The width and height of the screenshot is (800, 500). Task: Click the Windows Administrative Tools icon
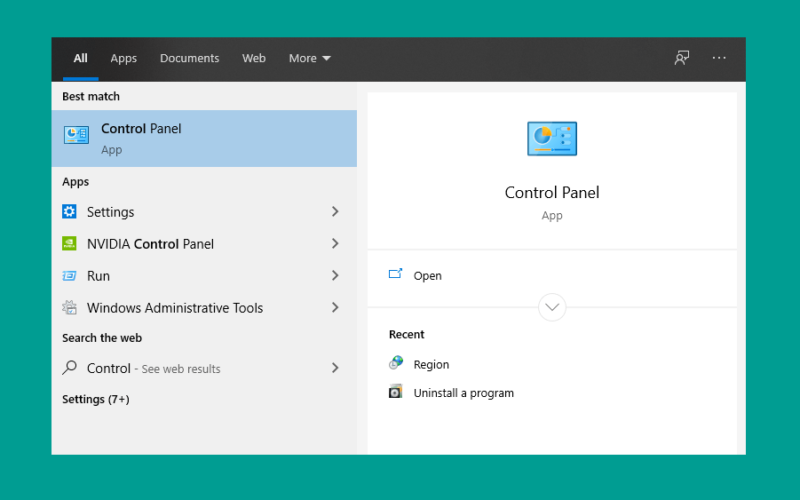(x=69, y=308)
